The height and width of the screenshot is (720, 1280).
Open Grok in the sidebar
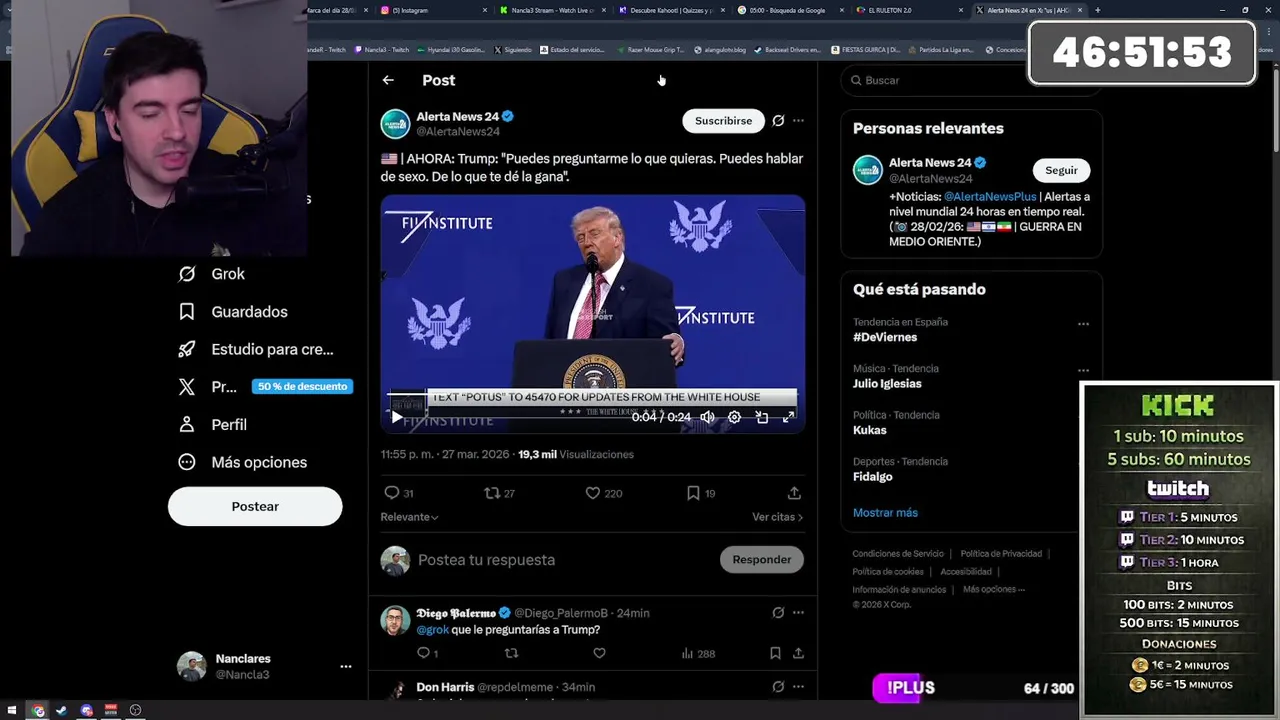coord(211,274)
